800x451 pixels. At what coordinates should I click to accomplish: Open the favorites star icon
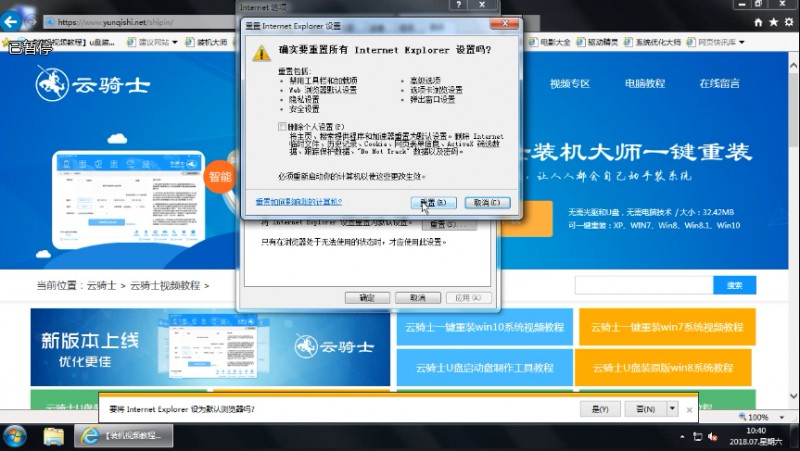point(773,22)
